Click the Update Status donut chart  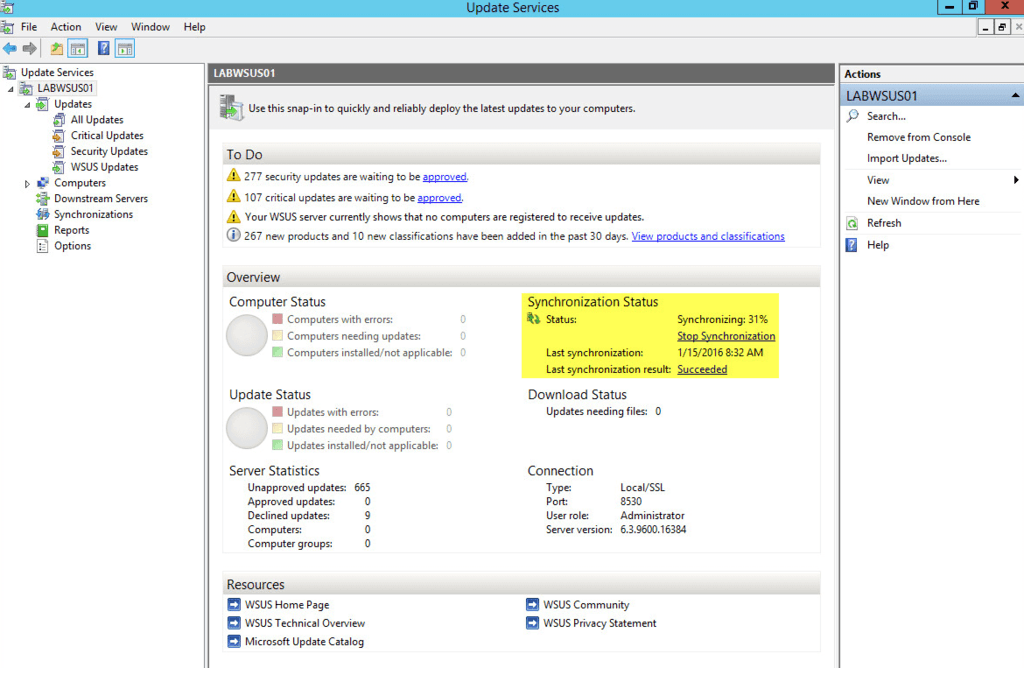click(246, 428)
